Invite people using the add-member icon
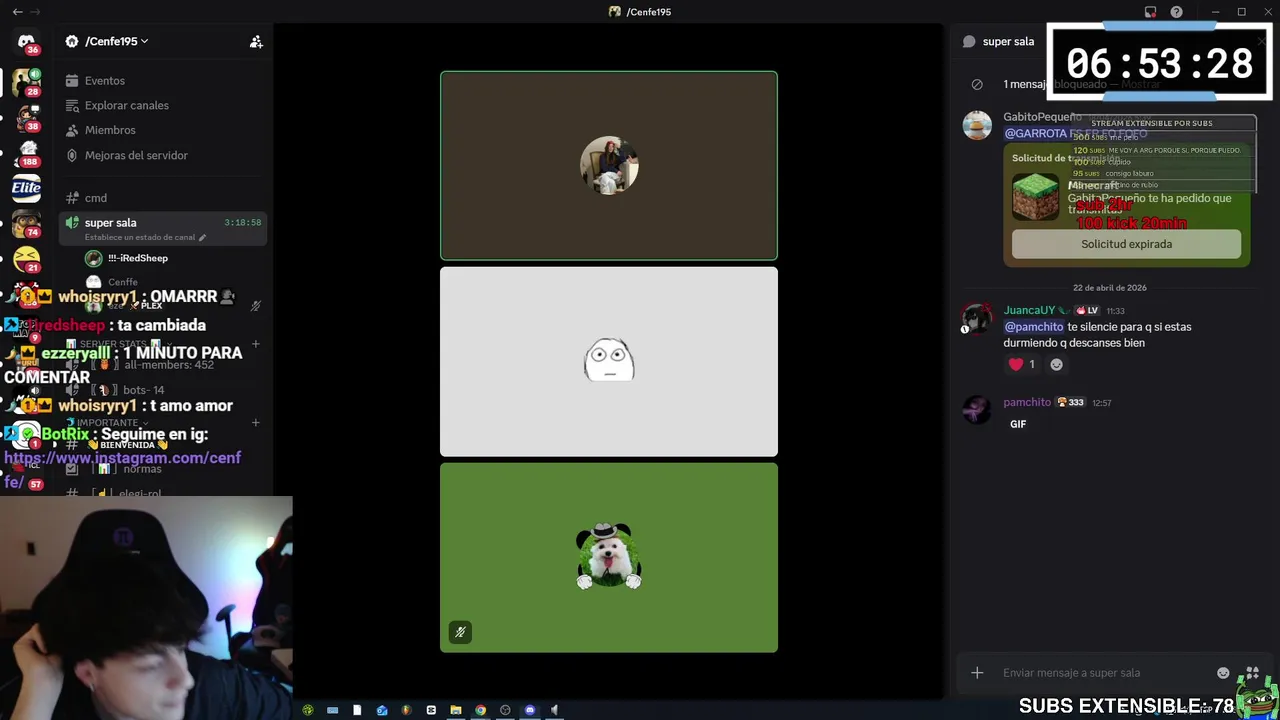 pos(256,41)
